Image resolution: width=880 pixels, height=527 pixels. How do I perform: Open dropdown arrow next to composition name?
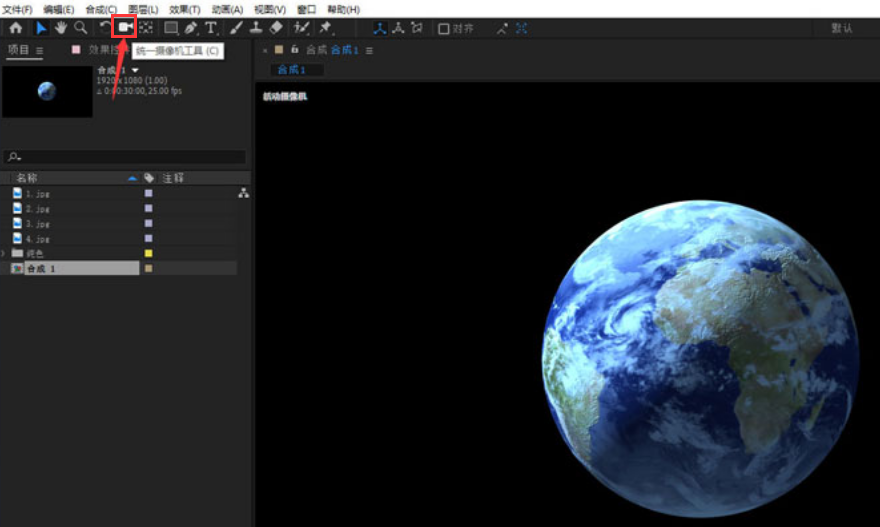pos(135,70)
